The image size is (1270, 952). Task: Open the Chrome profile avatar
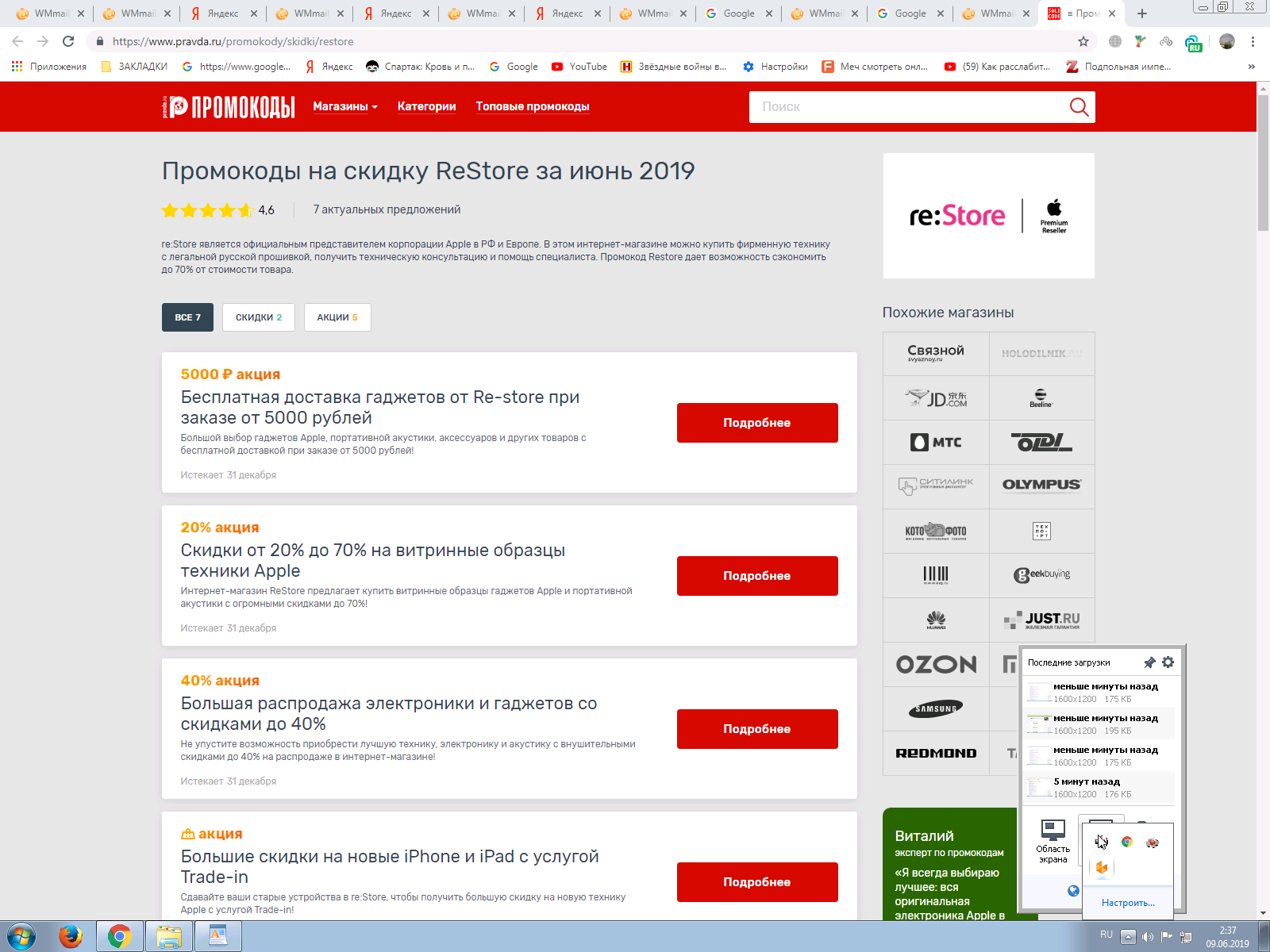coord(1226,41)
